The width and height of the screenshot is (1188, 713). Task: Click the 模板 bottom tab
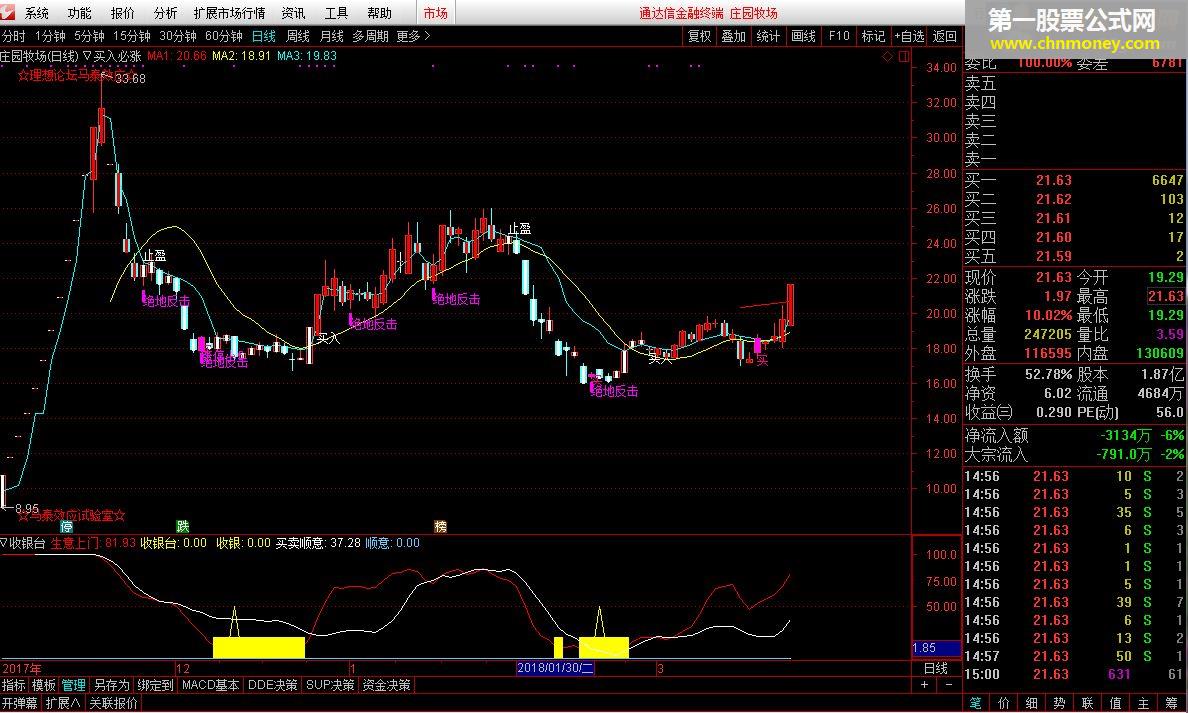43,685
